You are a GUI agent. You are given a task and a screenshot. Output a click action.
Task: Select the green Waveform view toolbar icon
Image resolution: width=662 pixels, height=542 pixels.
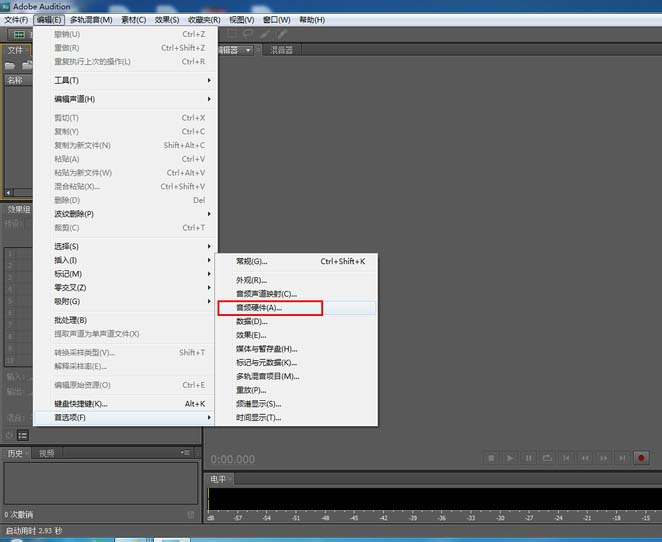click(x=19, y=35)
